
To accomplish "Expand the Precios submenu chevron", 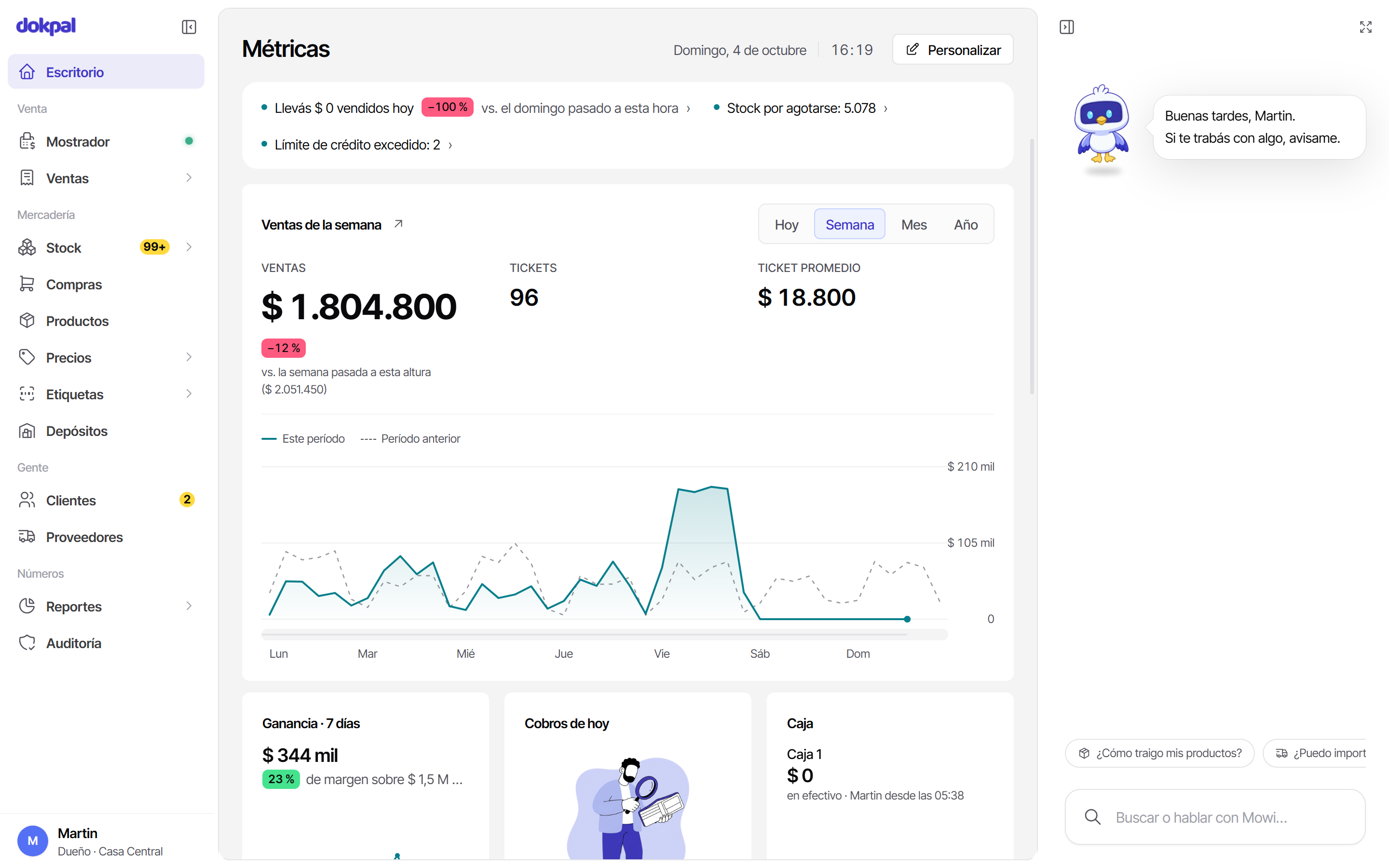I will (x=189, y=358).
